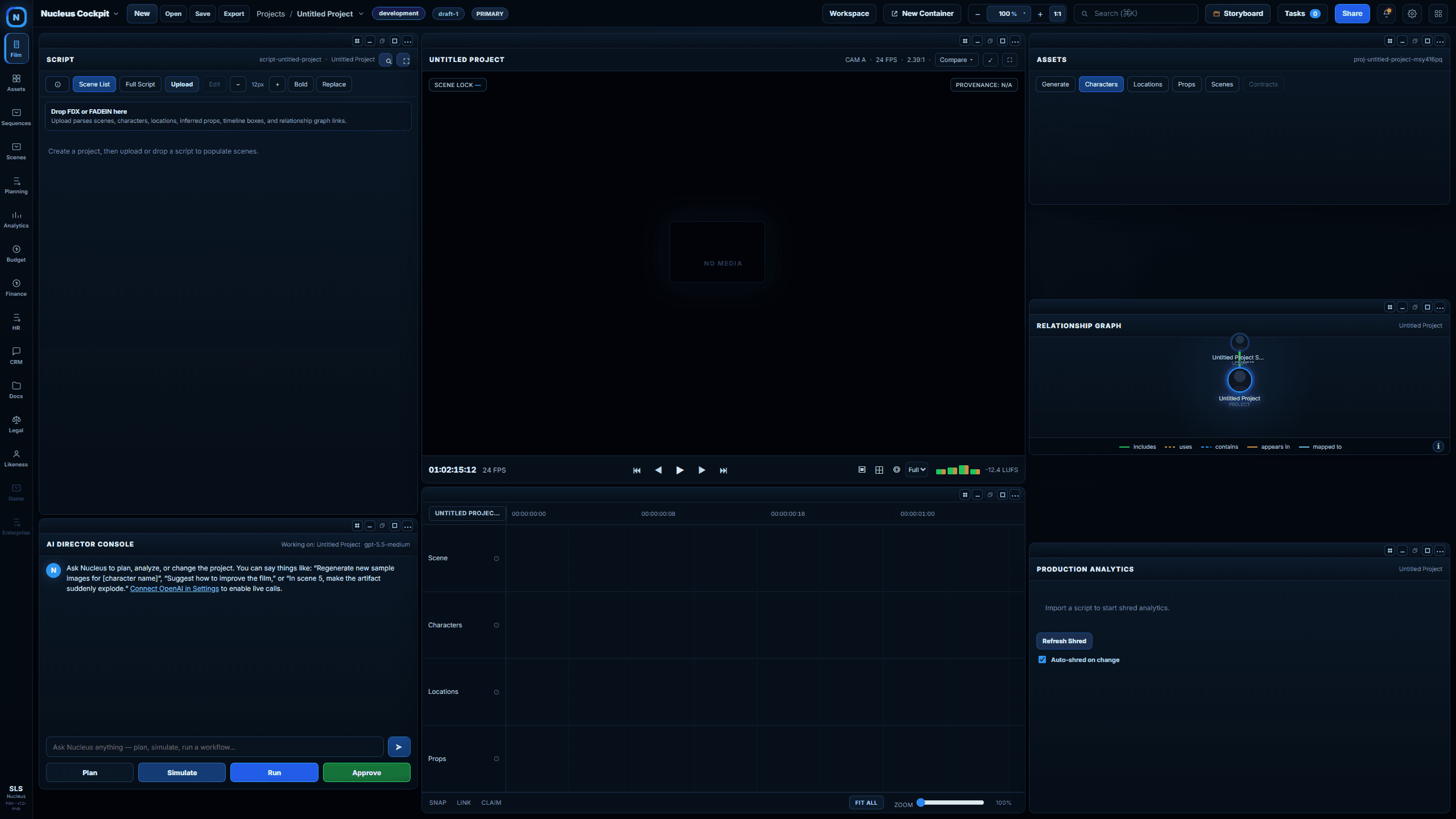Open the CRM sidebar section
Image resolution: width=1456 pixels, height=819 pixels.
[x=16, y=355]
